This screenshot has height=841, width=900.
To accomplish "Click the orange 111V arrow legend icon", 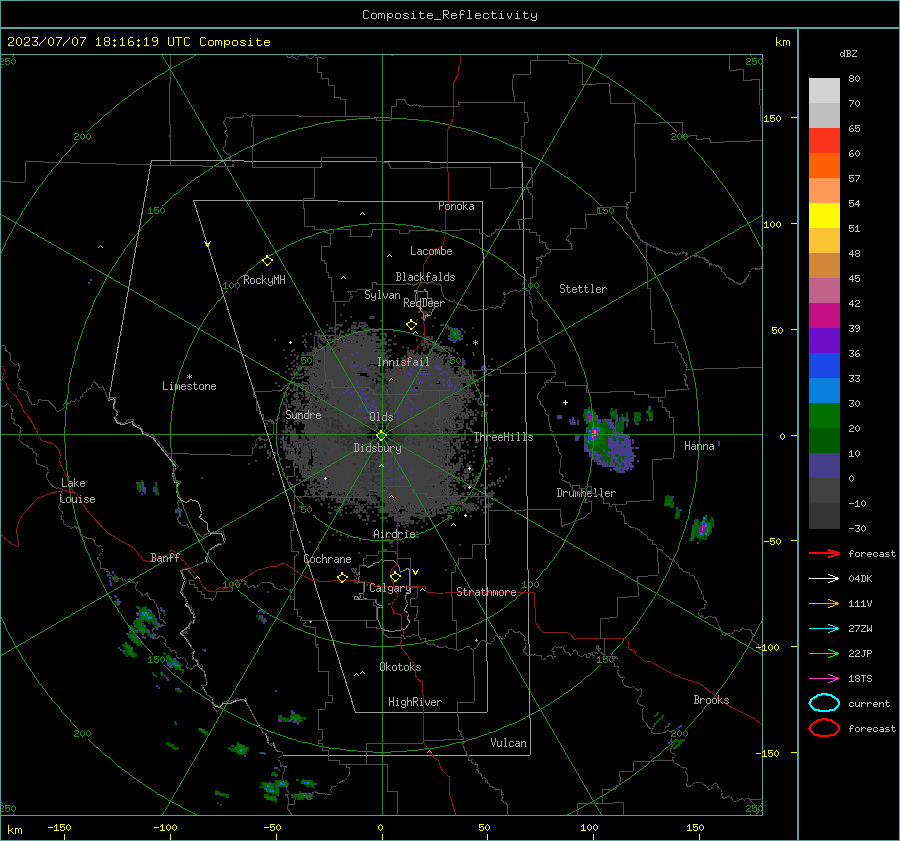I will pyautogui.click(x=824, y=603).
